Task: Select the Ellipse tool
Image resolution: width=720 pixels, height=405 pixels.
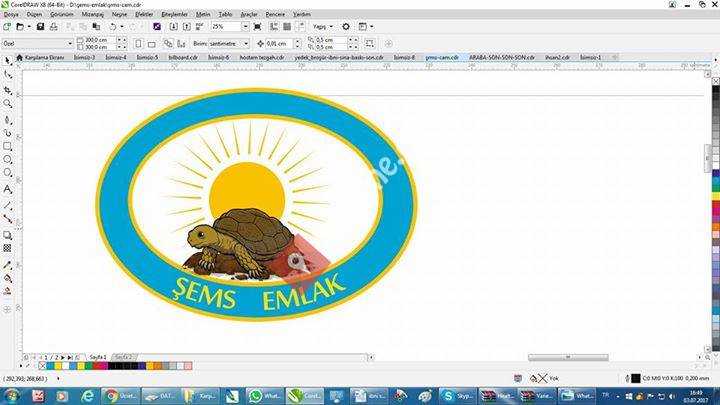Action: (x=8, y=159)
